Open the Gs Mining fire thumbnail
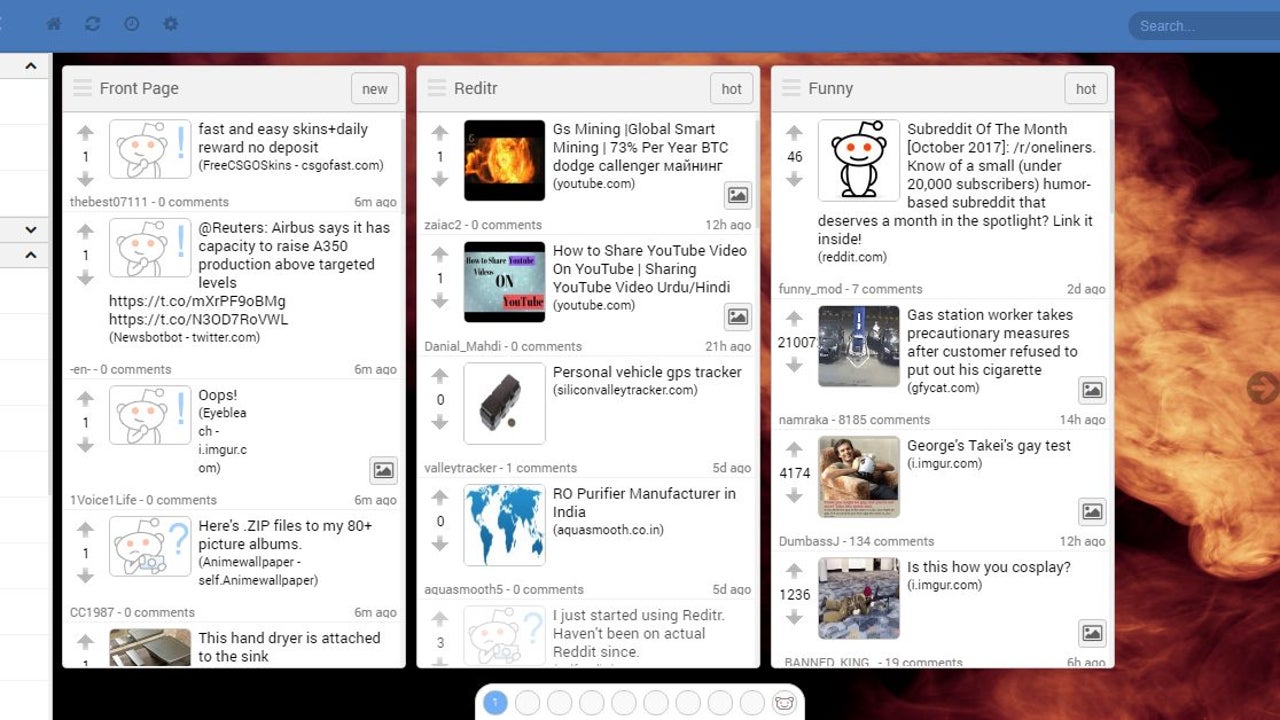The height and width of the screenshot is (720, 1280). click(x=504, y=160)
